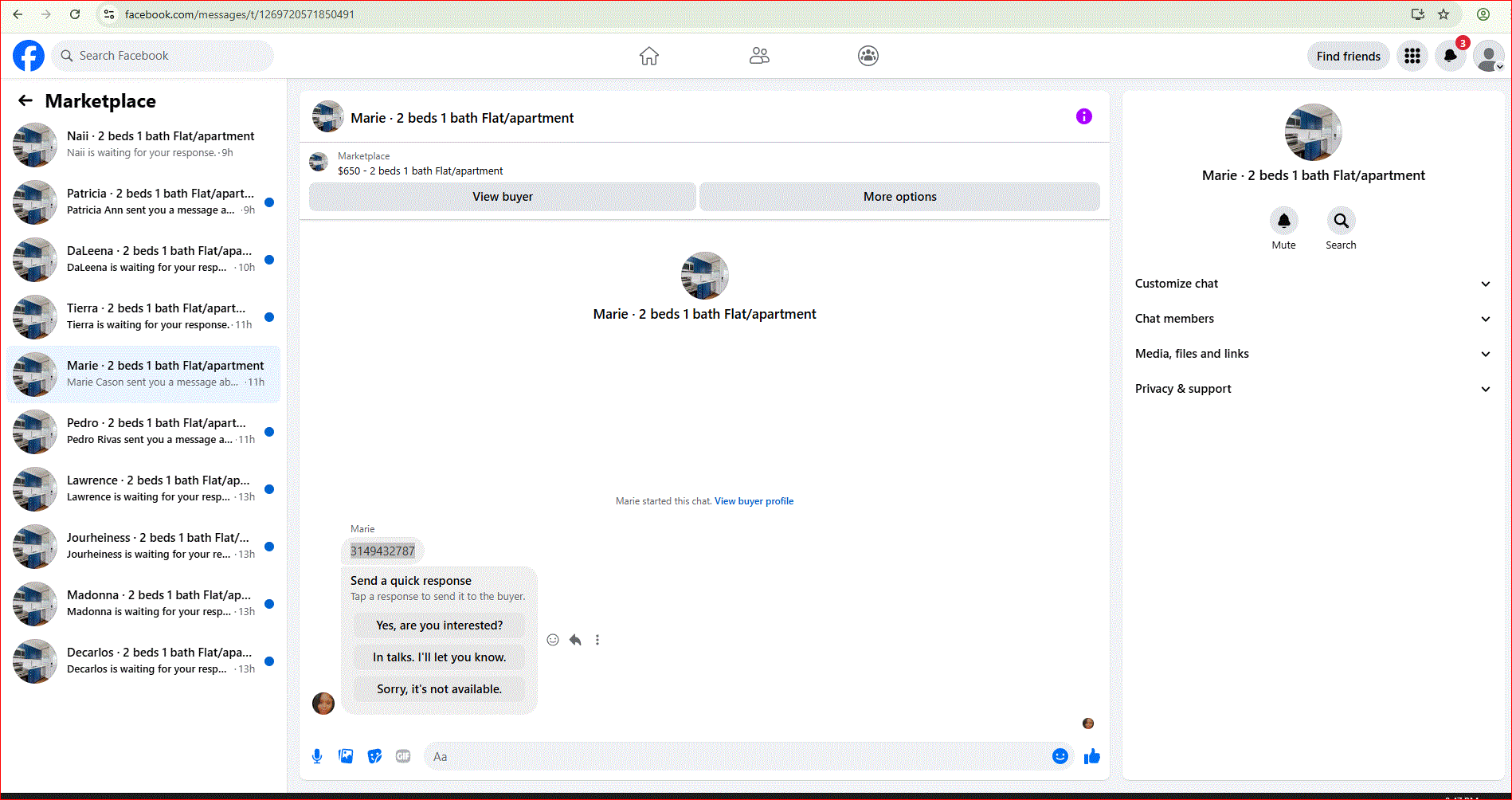
Task: Click the phone number message 3149432787
Action: pos(382,551)
